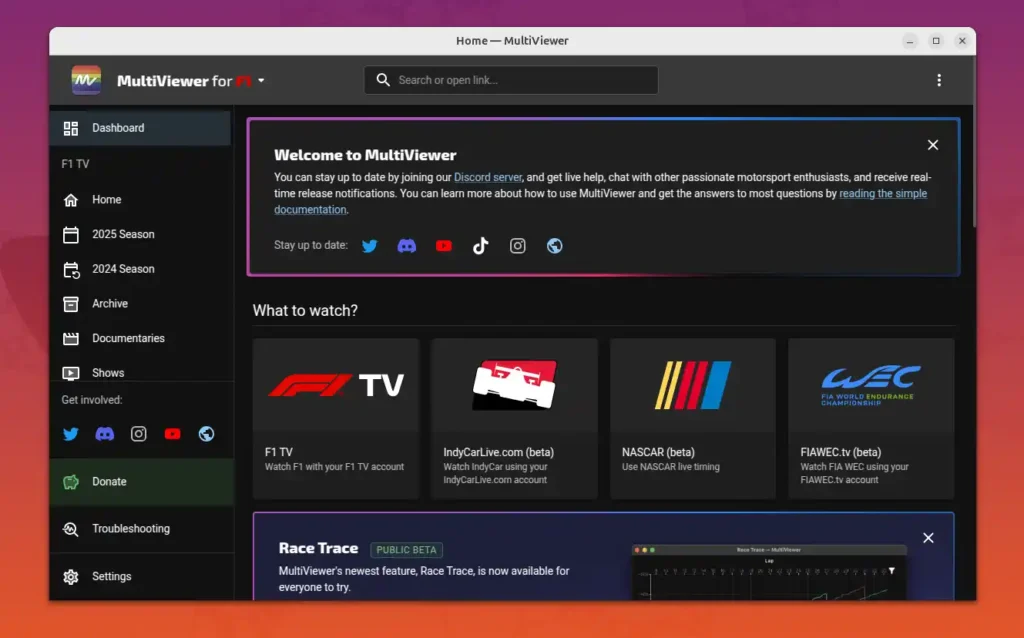
Task: Open the 2025 Season page
Action: tap(123, 234)
